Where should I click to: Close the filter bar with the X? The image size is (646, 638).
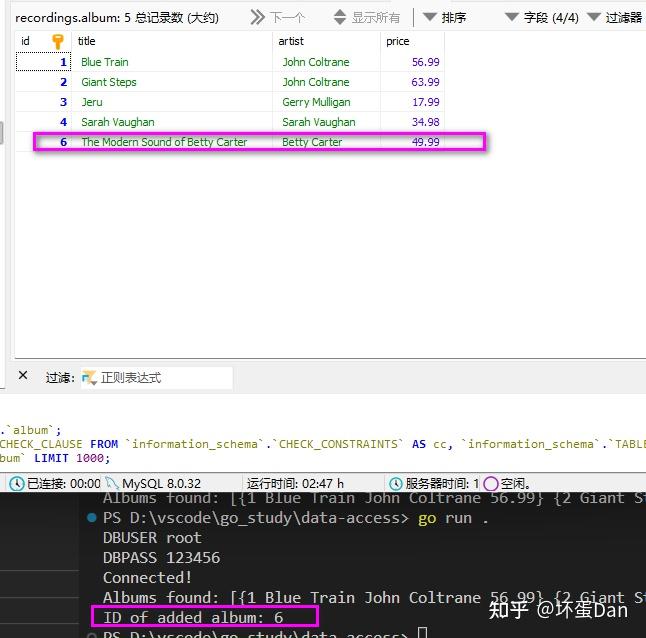(23, 375)
